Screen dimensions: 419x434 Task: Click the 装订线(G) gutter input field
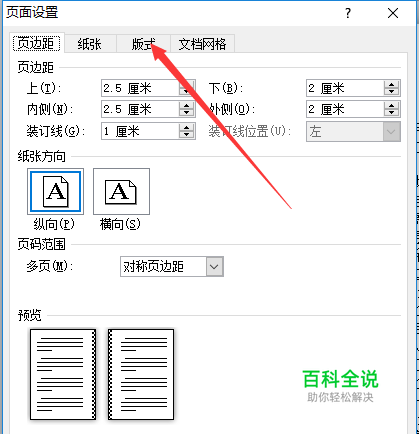click(140, 131)
